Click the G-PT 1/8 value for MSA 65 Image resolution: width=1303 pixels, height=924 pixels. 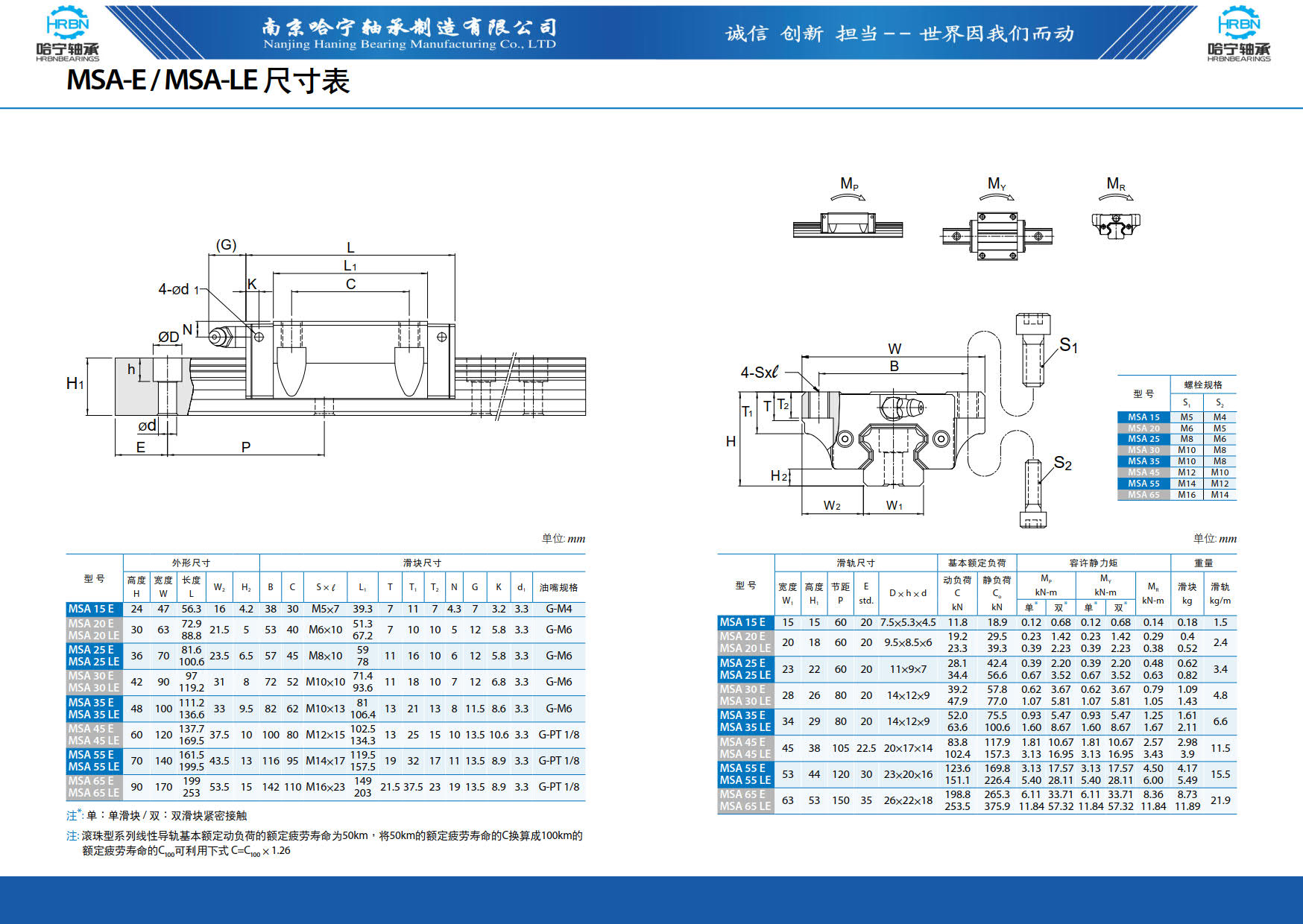[x=559, y=787]
